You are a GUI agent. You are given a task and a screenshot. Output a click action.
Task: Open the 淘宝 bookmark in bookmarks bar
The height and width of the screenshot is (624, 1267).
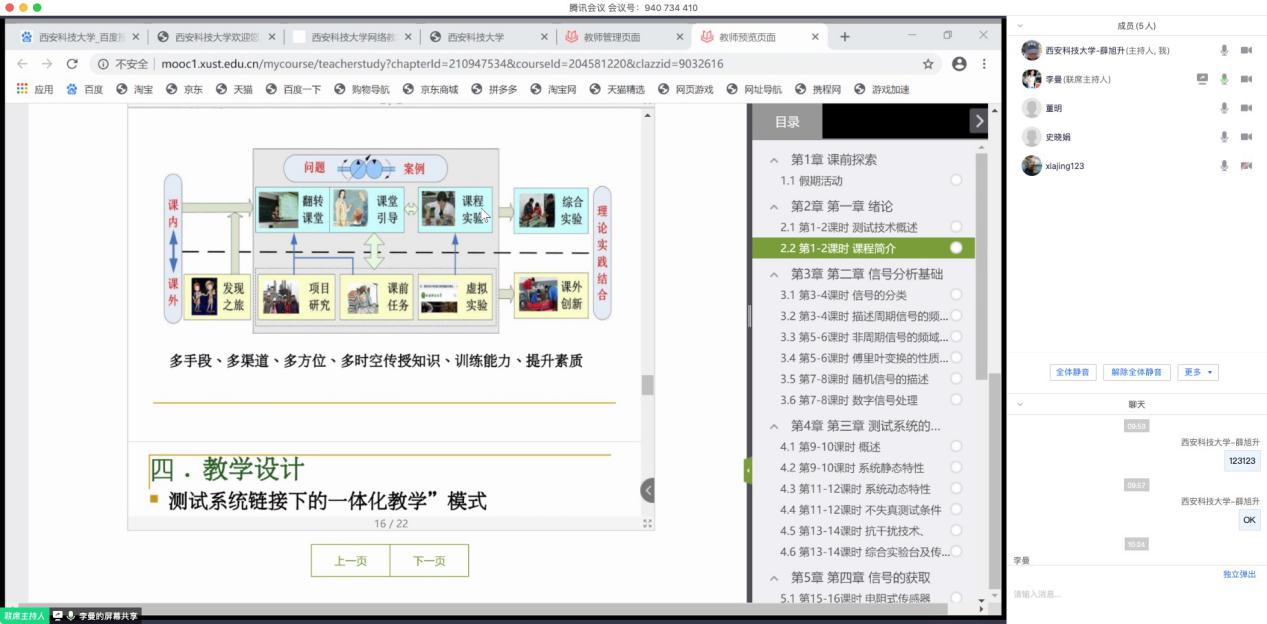point(135,89)
